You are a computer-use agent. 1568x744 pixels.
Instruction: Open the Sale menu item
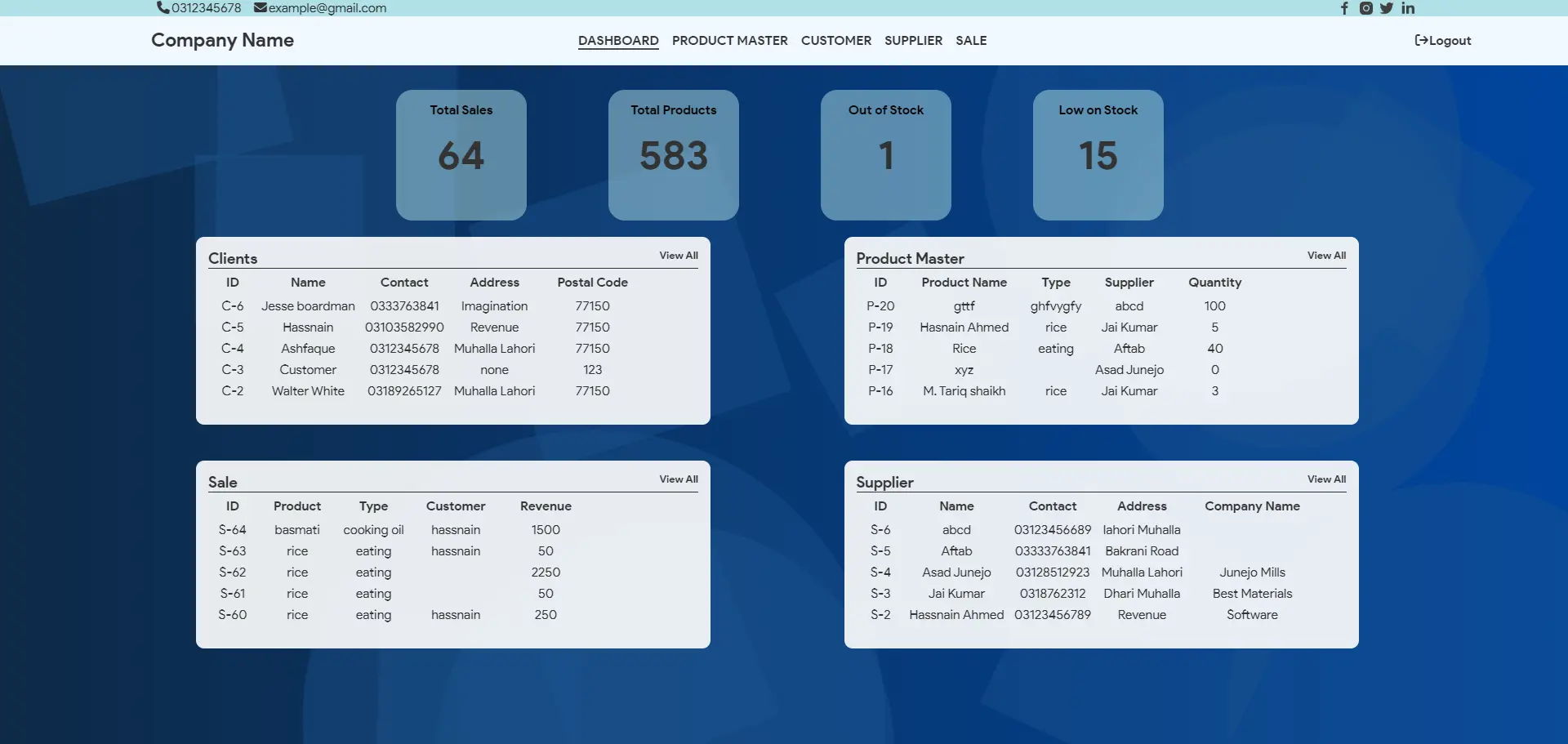click(x=971, y=40)
